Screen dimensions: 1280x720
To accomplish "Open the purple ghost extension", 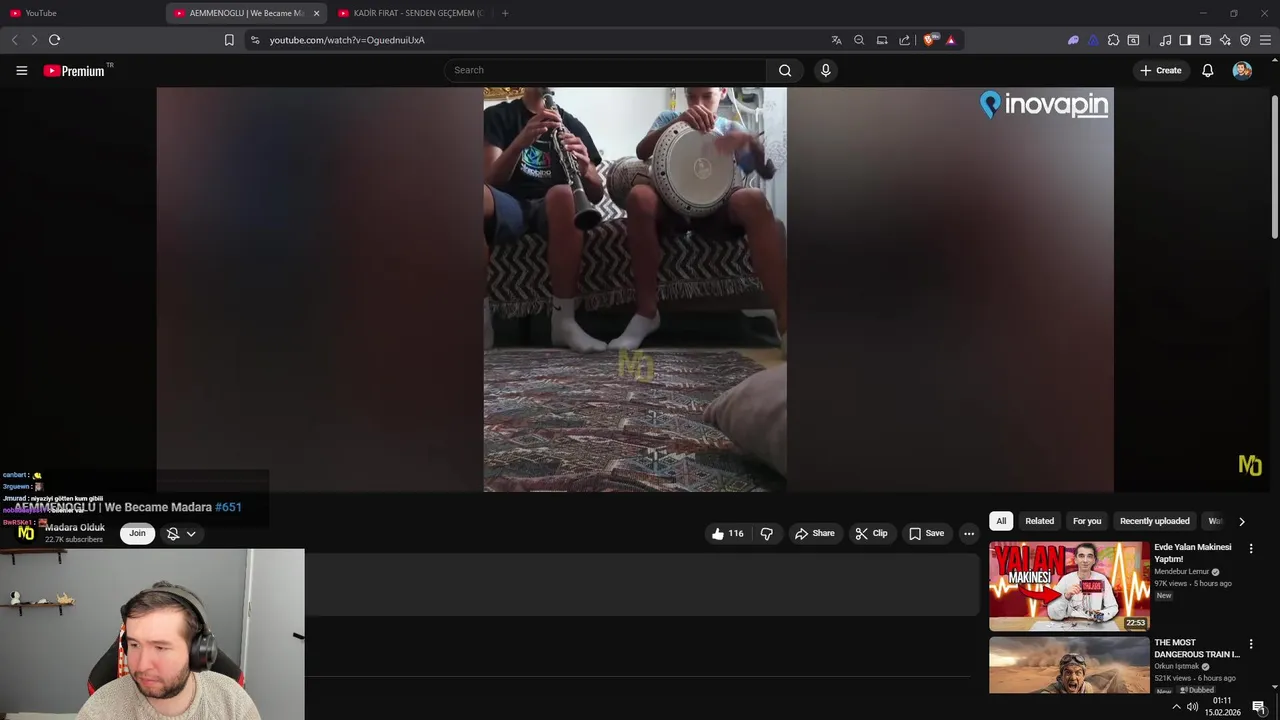I will click(x=1073, y=40).
